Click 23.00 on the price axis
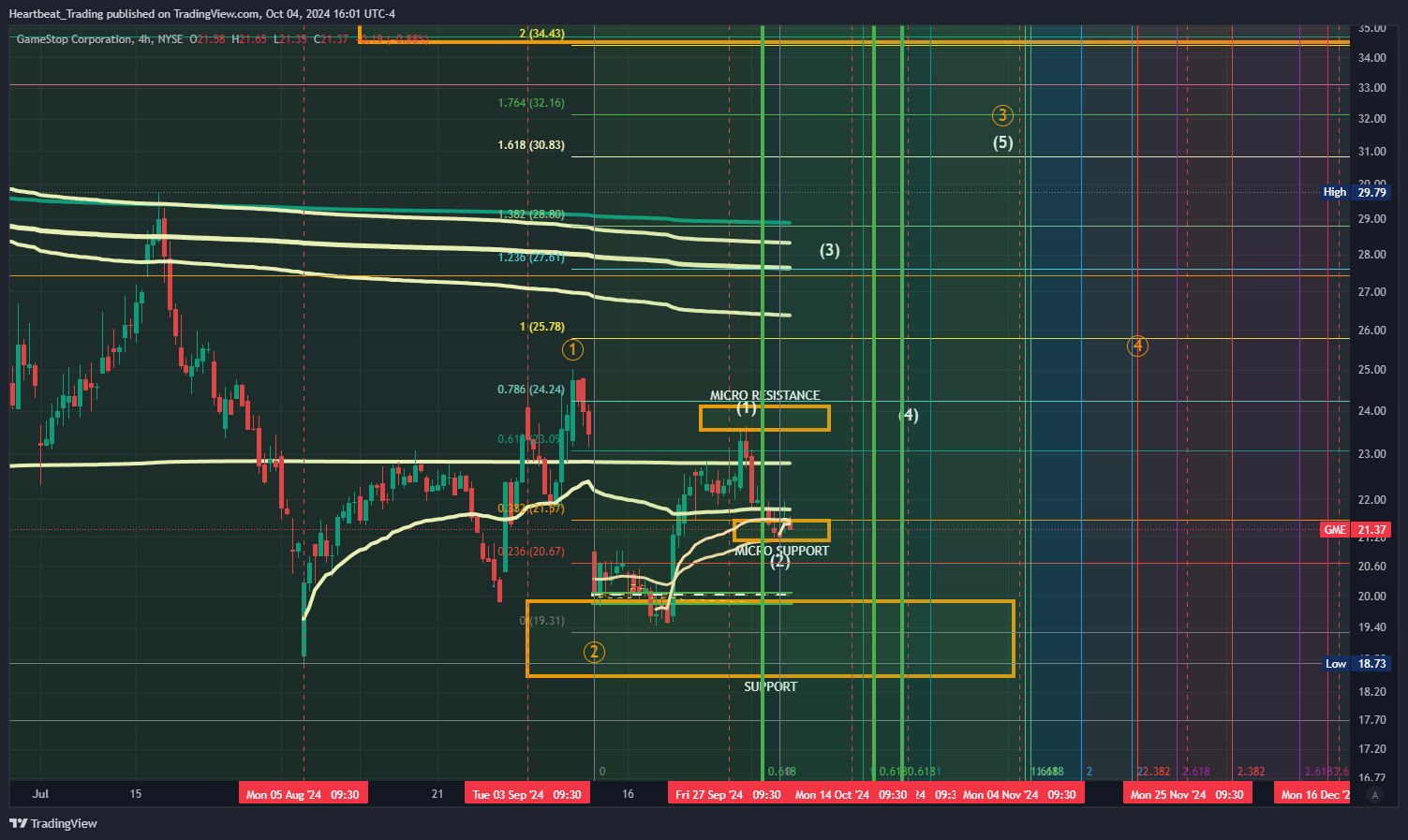The image size is (1408, 840). point(1372,454)
